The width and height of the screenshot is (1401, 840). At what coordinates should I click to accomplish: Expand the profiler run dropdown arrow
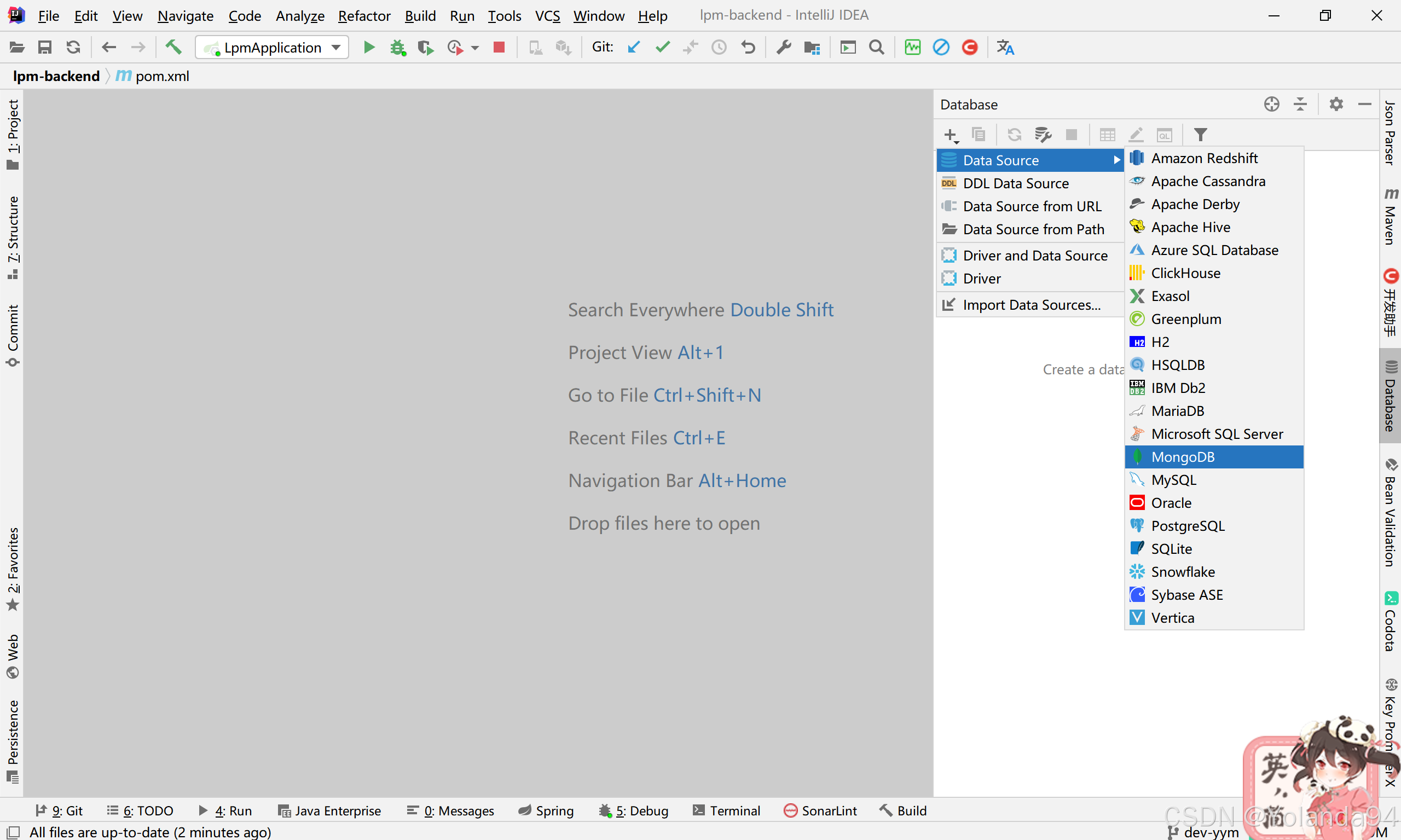coord(475,48)
